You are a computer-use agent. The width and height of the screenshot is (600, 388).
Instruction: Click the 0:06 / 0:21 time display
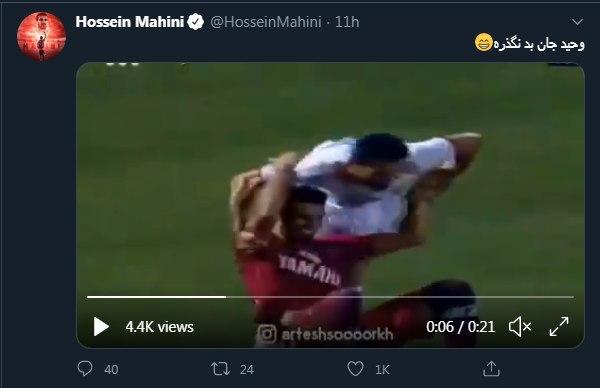pyautogui.click(x=460, y=327)
